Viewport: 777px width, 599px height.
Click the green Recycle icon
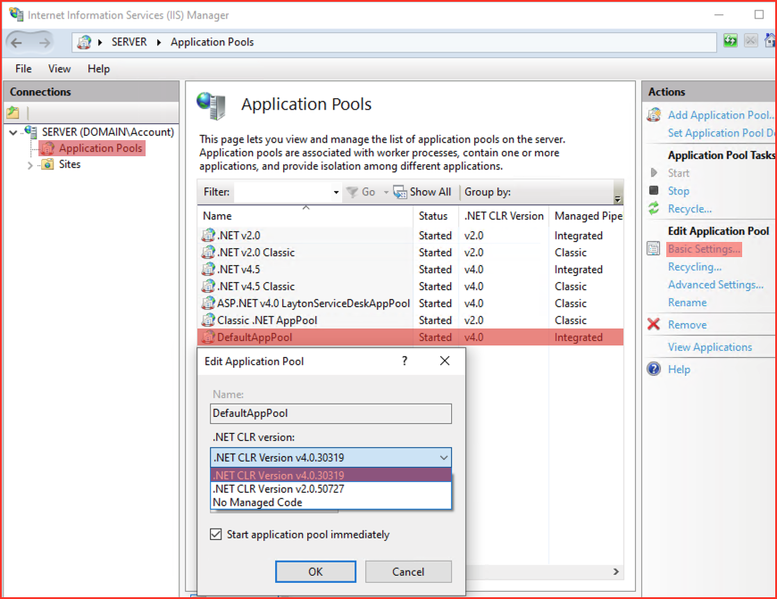(654, 209)
